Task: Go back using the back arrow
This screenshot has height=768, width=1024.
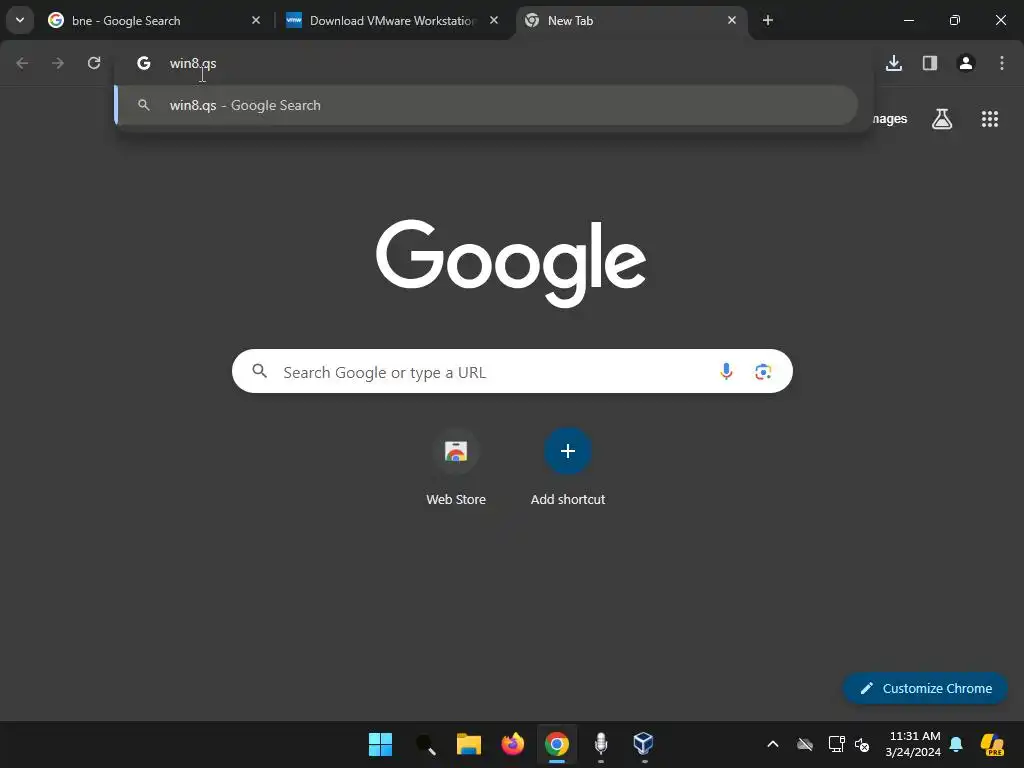Action: 22,63
